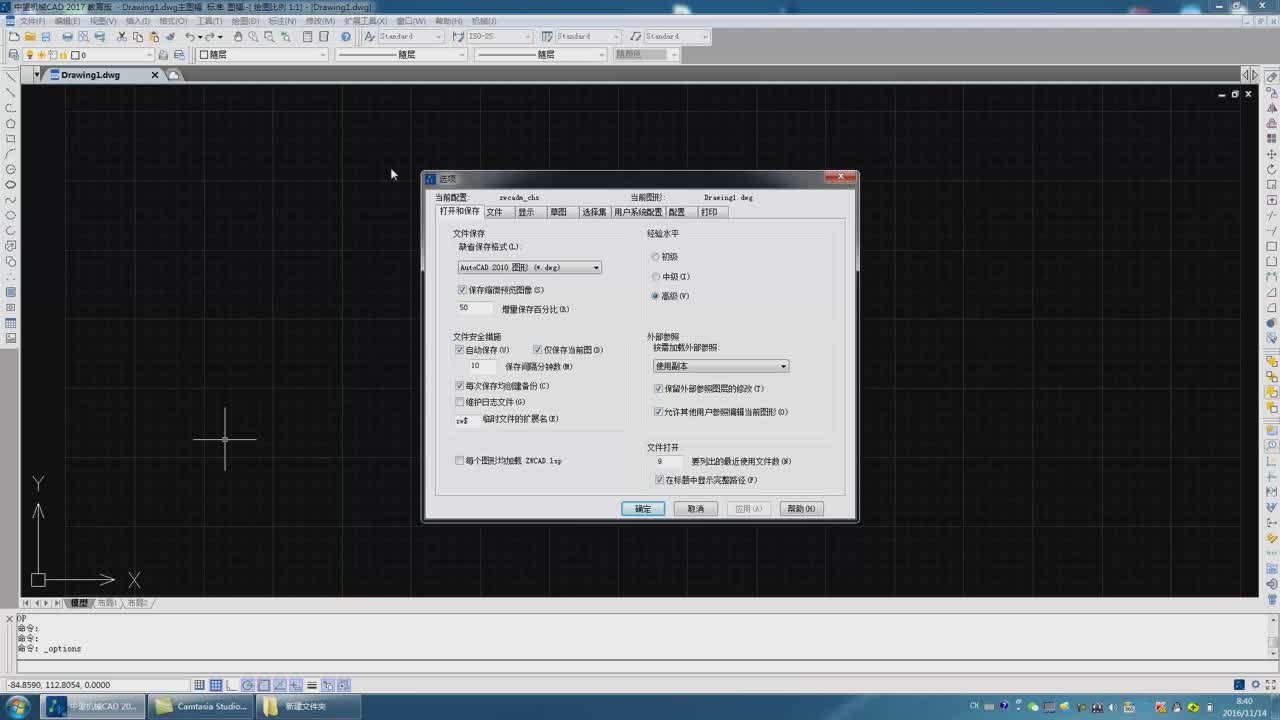Open the 使用副本 external reference dropdown
Viewport: 1280px width, 720px height.
coord(720,367)
